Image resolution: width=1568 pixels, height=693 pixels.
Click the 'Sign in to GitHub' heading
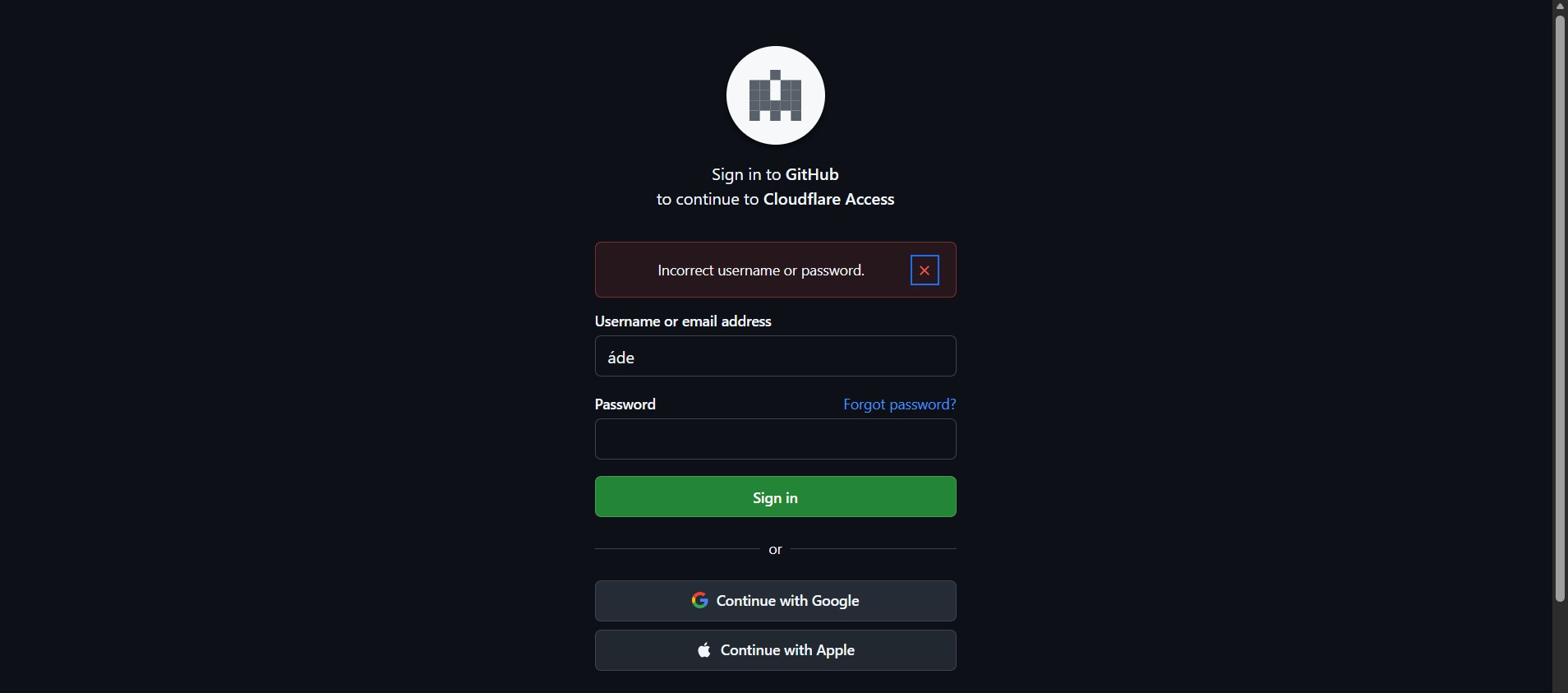tap(775, 174)
